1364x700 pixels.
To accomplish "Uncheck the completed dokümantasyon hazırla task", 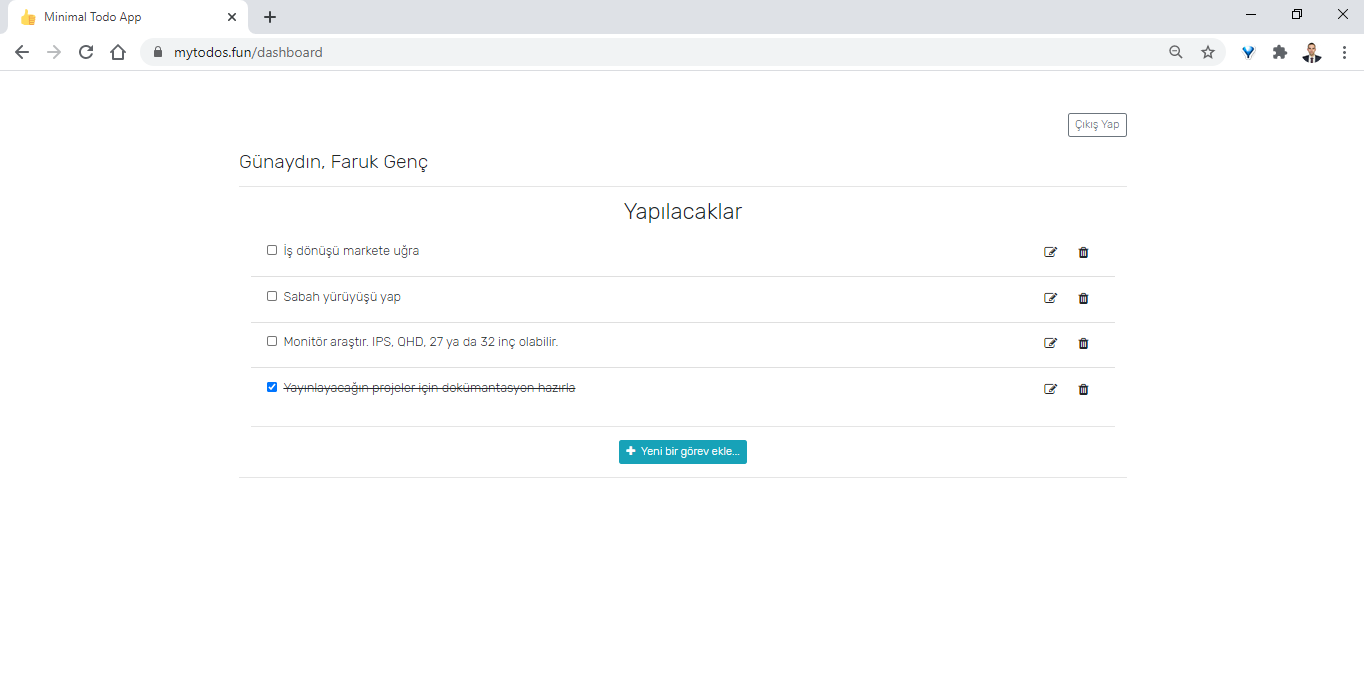I will point(272,387).
